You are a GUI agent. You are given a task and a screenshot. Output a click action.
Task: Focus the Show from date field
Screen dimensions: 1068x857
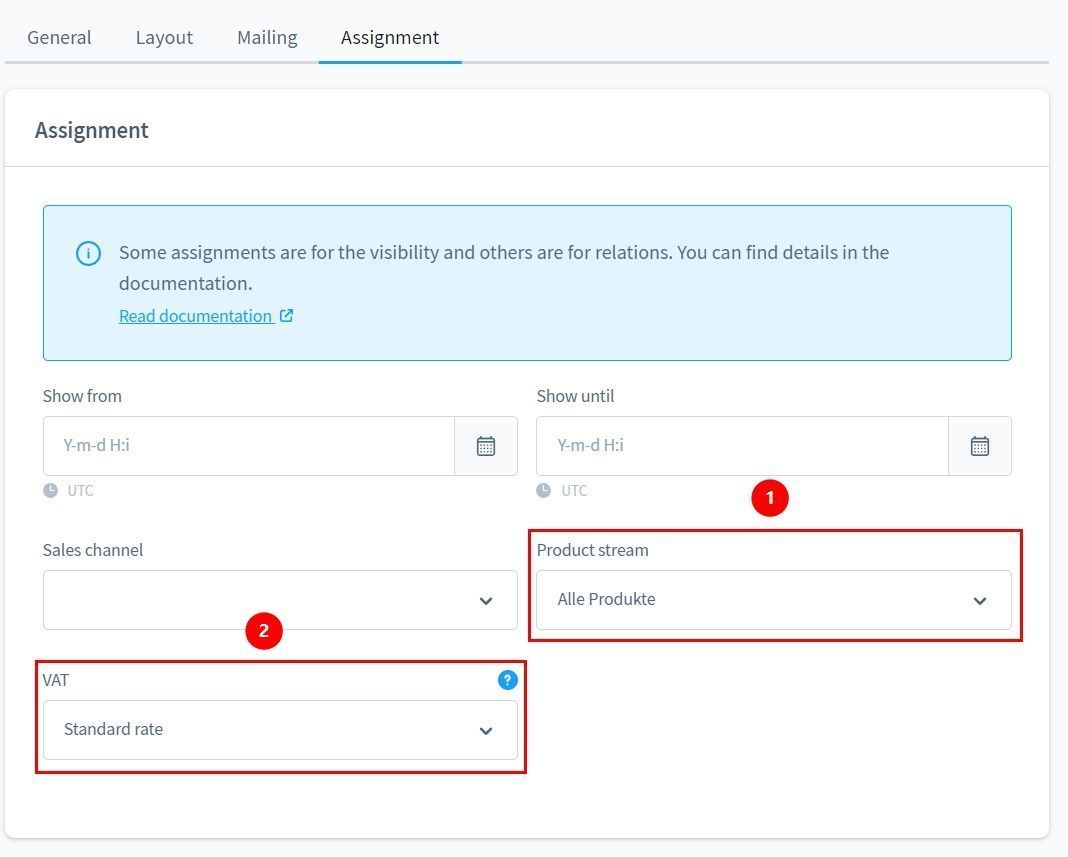[x=248, y=446]
